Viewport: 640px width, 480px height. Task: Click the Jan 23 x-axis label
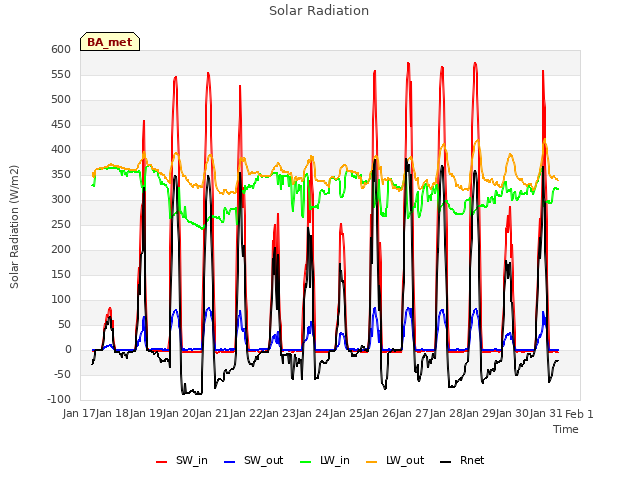(x=279, y=414)
